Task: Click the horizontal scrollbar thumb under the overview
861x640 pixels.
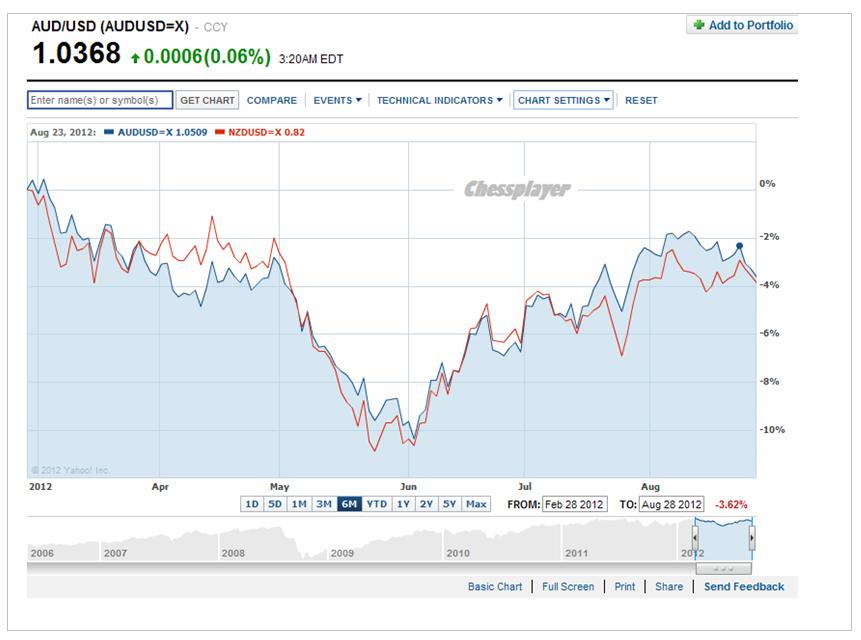Action: pos(723,569)
